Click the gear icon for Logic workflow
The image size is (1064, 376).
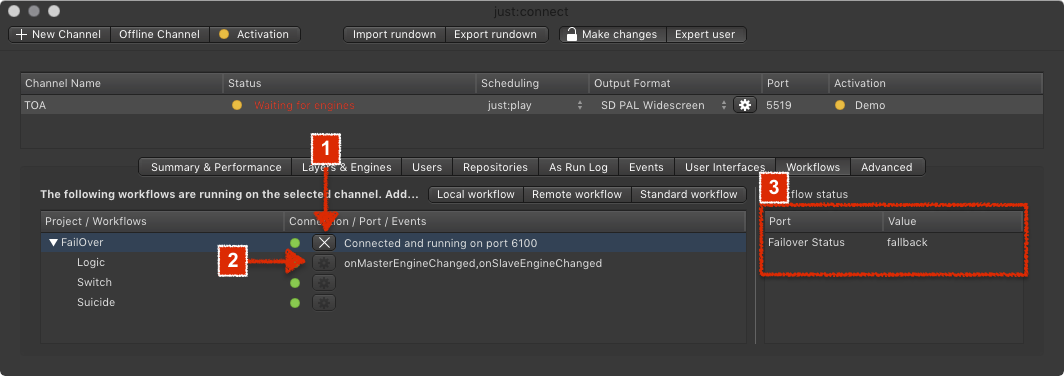tap(324, 263)
